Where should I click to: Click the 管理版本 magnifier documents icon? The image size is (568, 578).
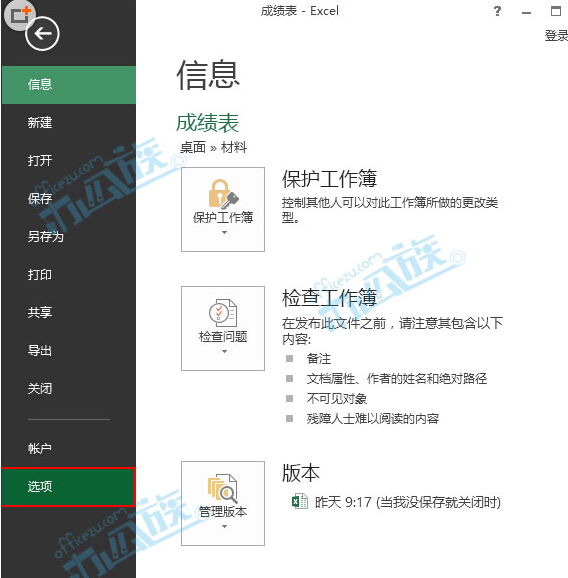click(x=223, y=488)
